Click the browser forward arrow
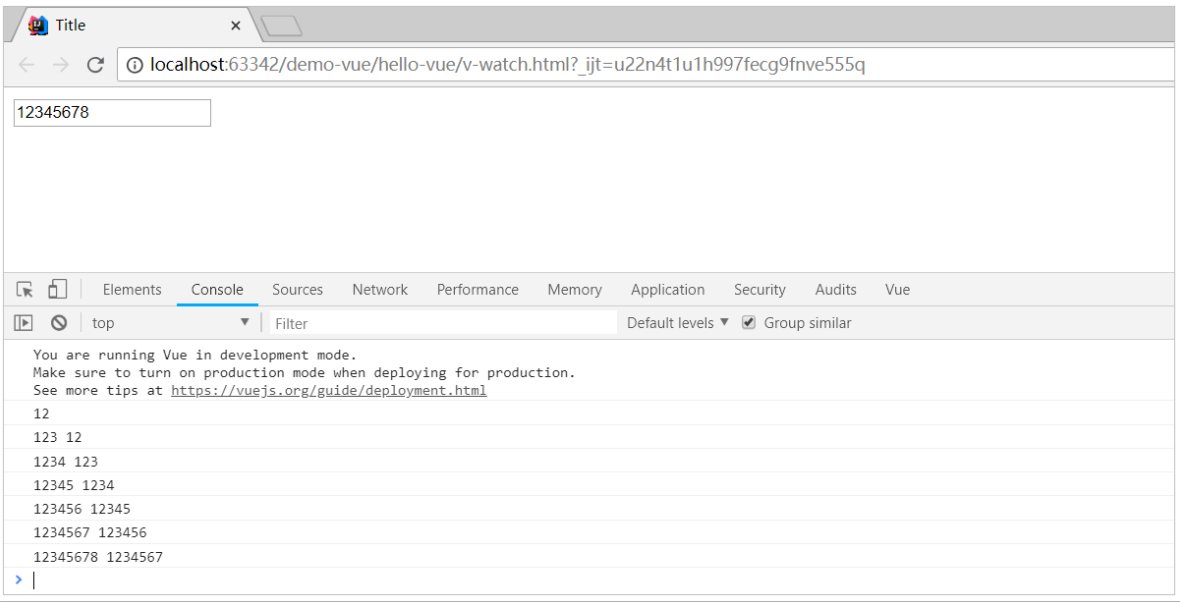This screenshot has width=1180, height=602. click(61, 65)
